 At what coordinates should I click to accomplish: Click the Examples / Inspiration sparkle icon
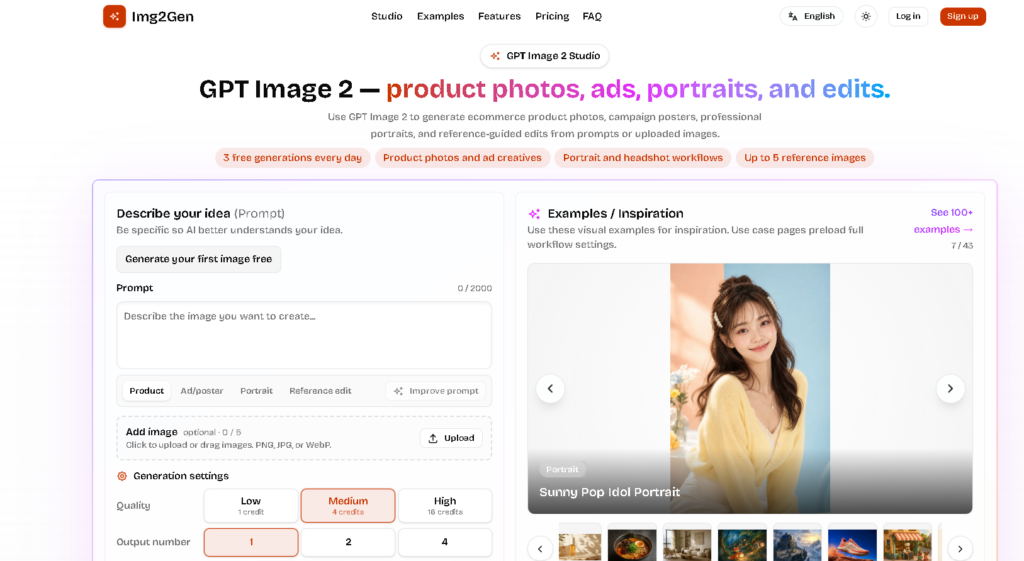(534, 214)
